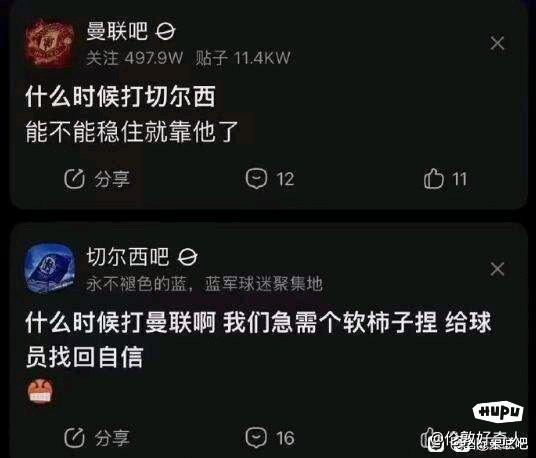Open post text 能不能稳住就靠他了

(132, 131)
